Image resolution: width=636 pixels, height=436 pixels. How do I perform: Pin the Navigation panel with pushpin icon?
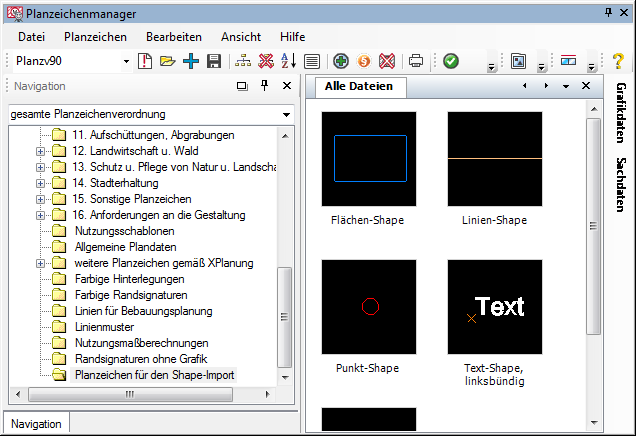click(x=264, y=87)
